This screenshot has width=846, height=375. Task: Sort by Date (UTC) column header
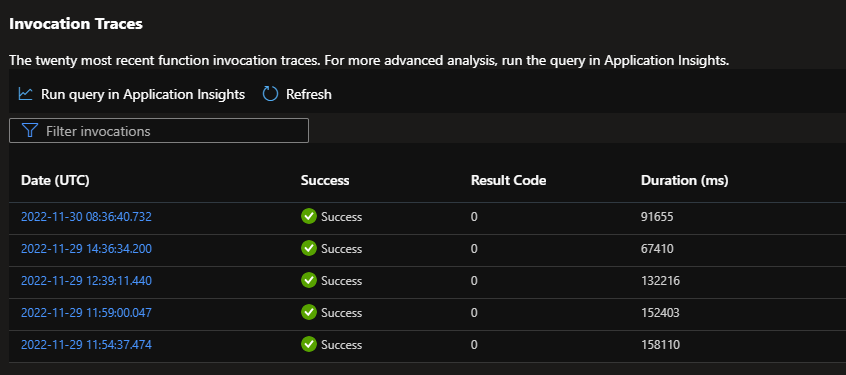coord(55,181)
